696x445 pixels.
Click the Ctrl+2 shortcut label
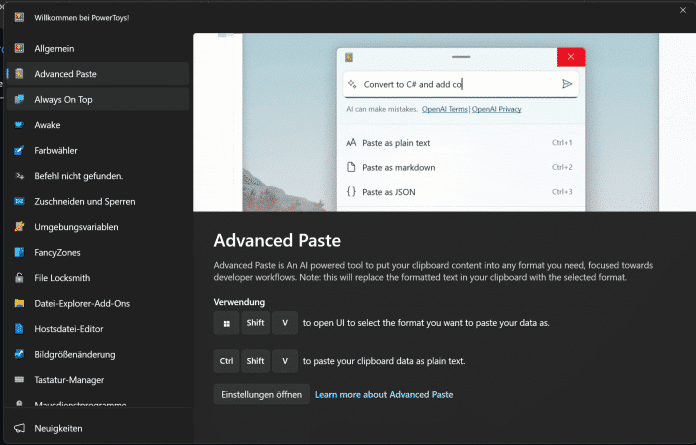coord(562,167)
